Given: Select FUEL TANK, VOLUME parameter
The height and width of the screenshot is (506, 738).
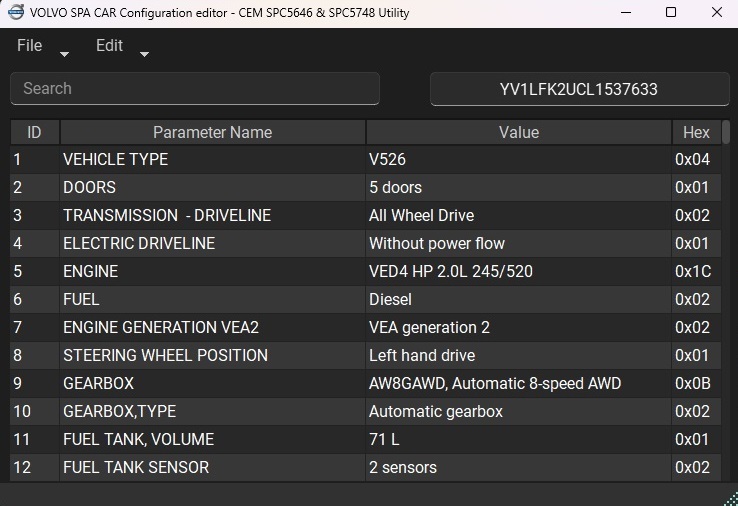Looking at the screenshot, I should tap(138, 439).
